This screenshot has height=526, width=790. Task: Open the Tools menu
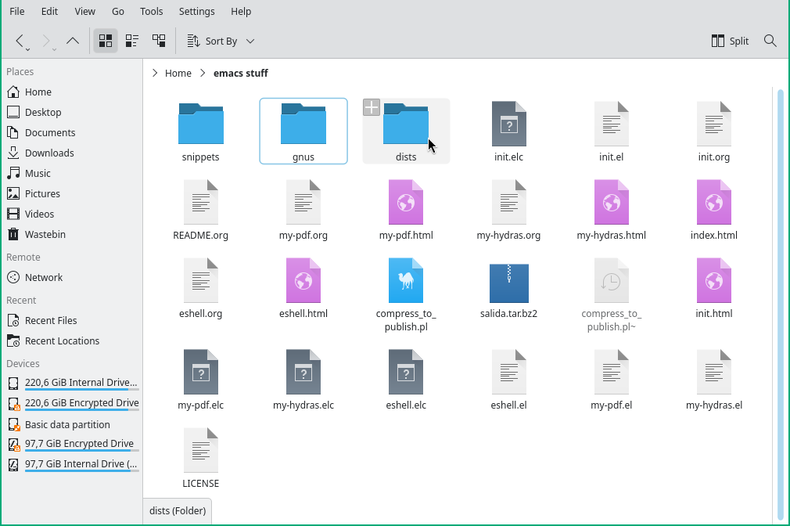click(151, 11)
